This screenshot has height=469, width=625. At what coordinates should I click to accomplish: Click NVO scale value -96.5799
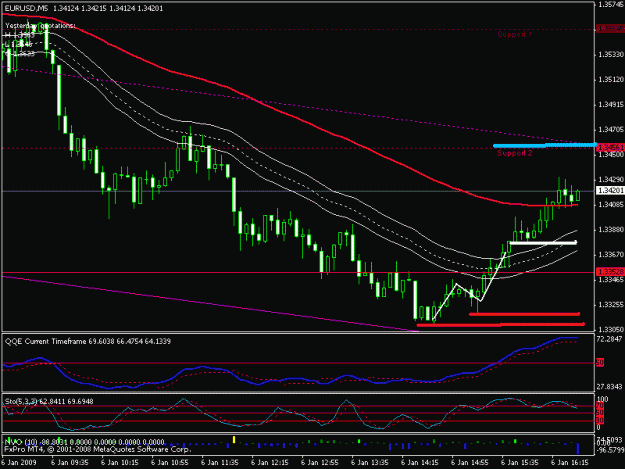[610, 449]
